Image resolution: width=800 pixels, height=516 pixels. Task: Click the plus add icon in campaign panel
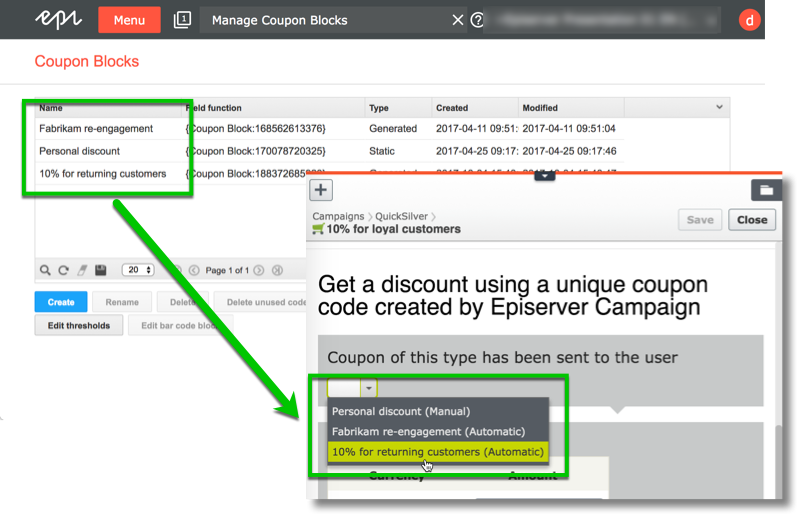click(320, 190)
